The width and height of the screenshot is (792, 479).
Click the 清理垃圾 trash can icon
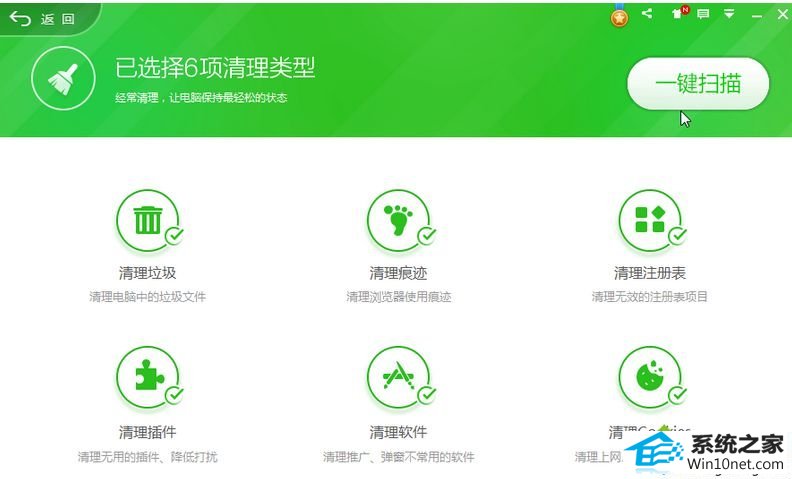coord(148,219)
